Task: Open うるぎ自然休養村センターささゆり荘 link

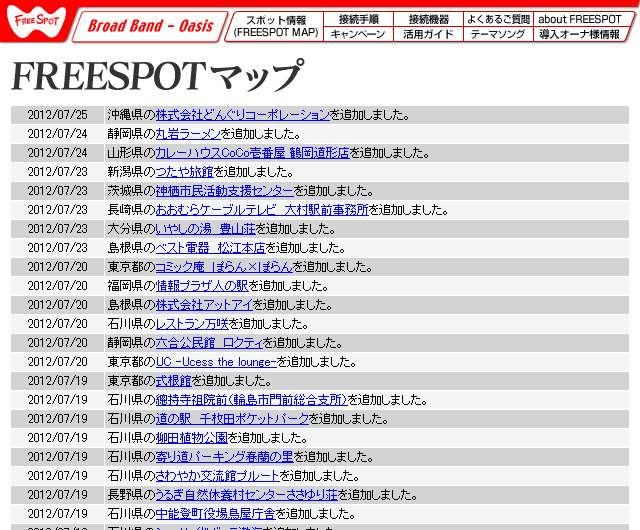Action: [247, 494]
